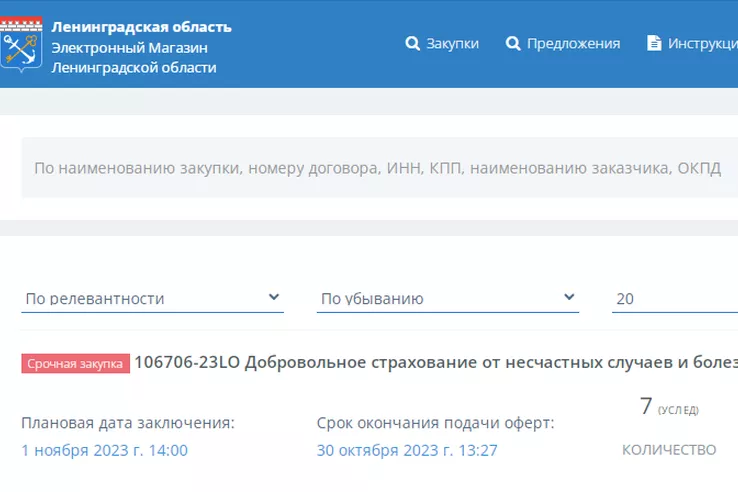Click the chevron arrow of По убыванию
The height and width of the screenshot is (492, 738).
pos(569,297)
